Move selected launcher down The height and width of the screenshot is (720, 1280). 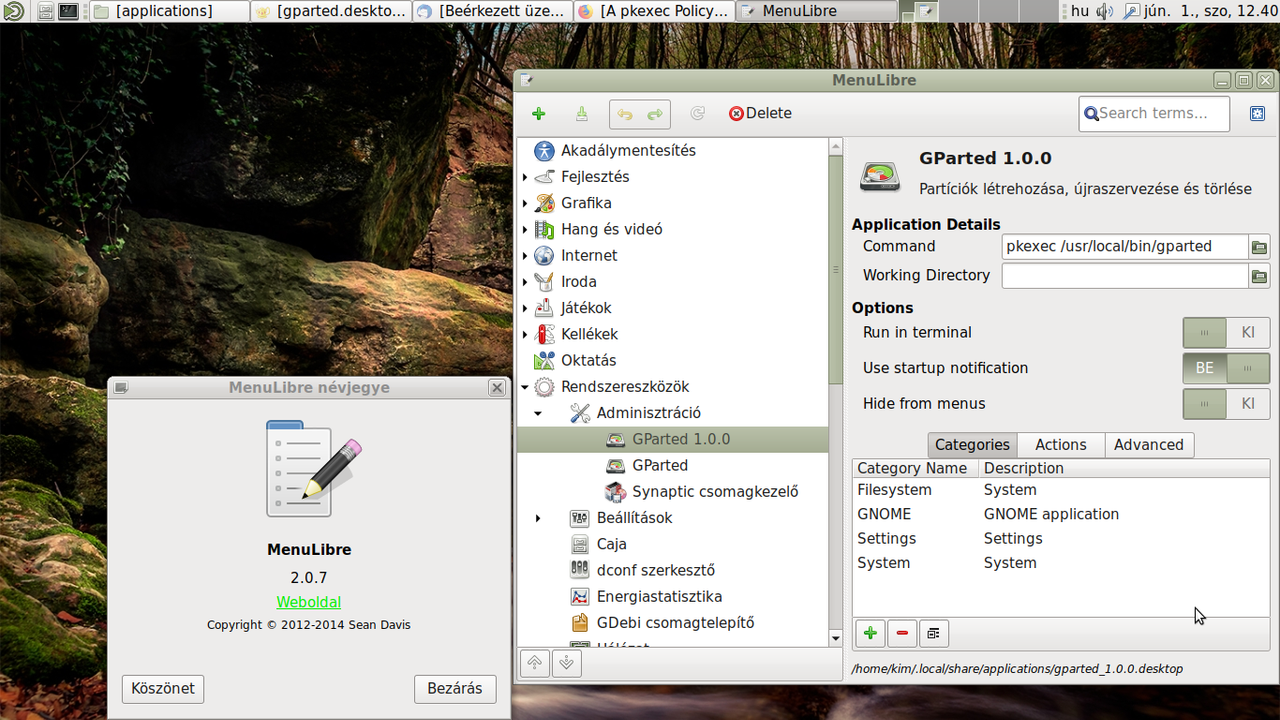point(566,663)
